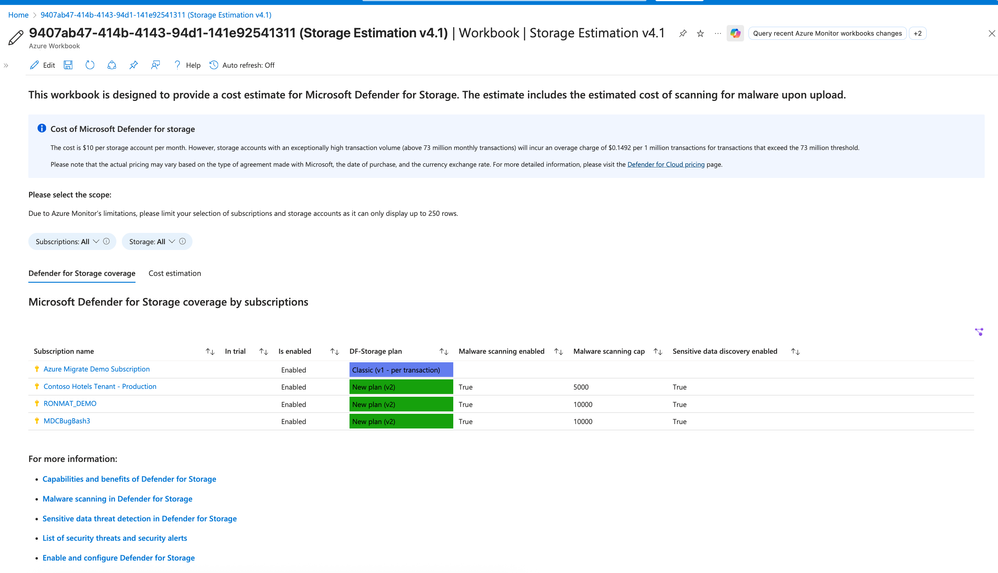Open Sensitive data threat detection link
998x573 pixels.
(139, 518)
